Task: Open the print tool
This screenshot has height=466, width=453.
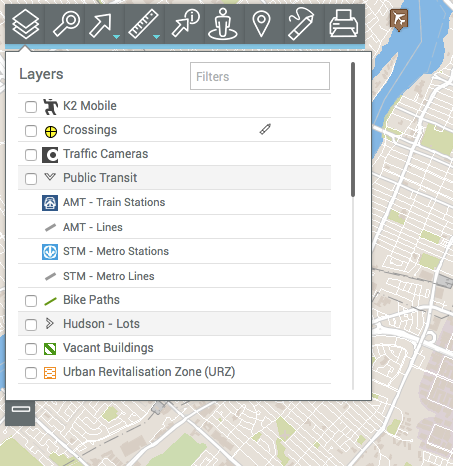Action: [x=344, y=24]
